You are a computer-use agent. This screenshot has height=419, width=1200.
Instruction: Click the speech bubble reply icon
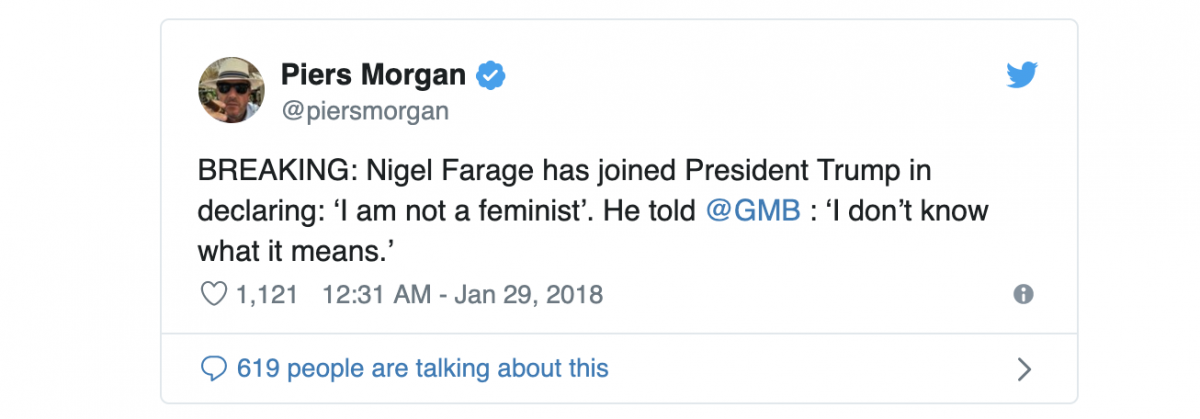click(x=213, y=368)
